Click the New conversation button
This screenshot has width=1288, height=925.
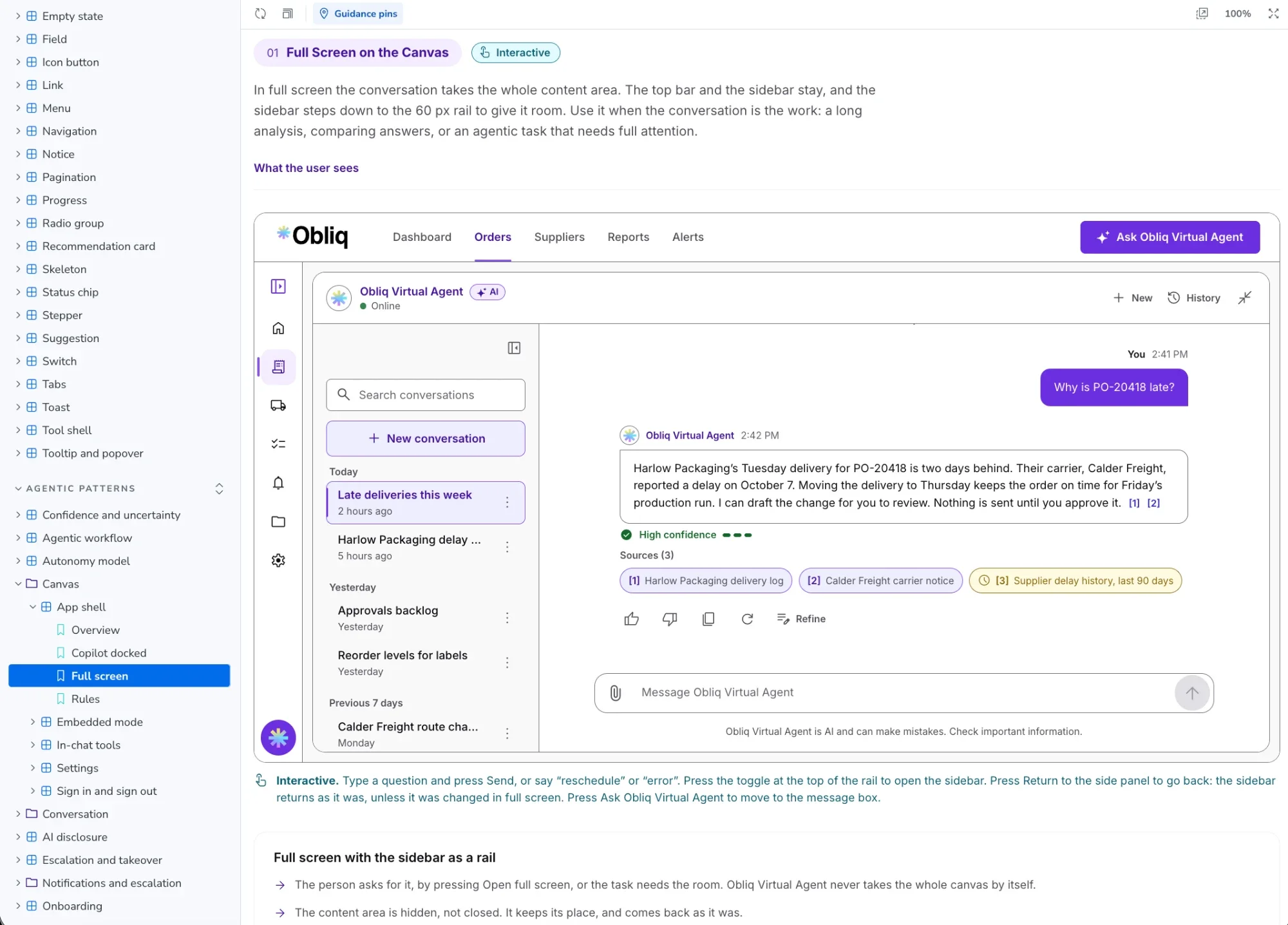coord(426,439)
